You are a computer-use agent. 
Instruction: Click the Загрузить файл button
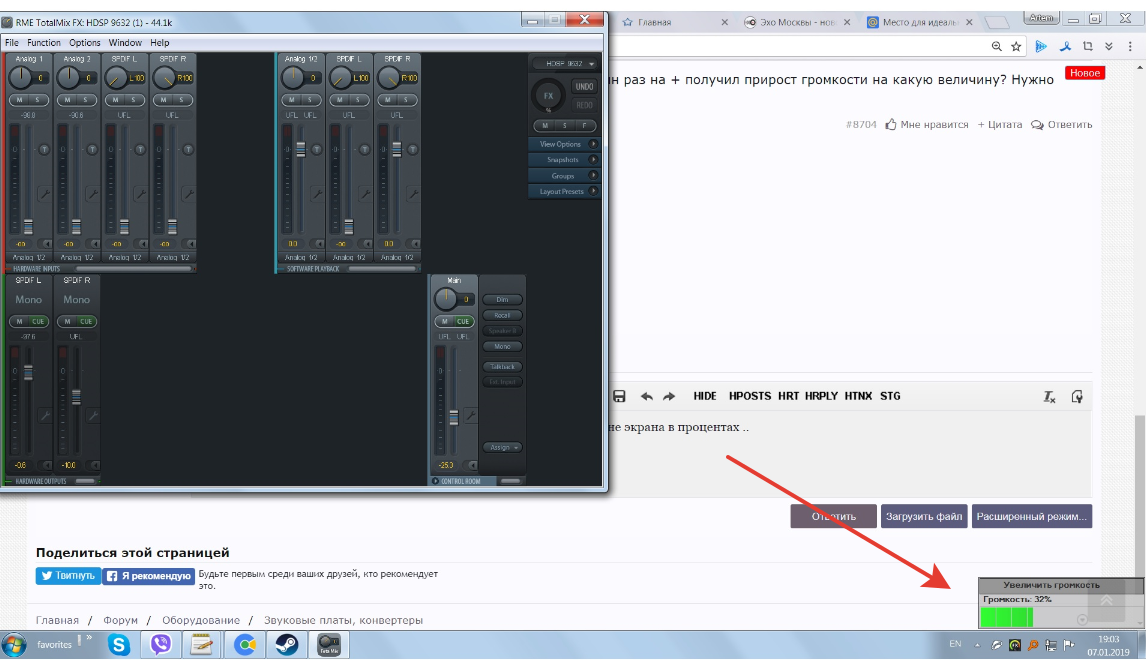pos(924,516)
